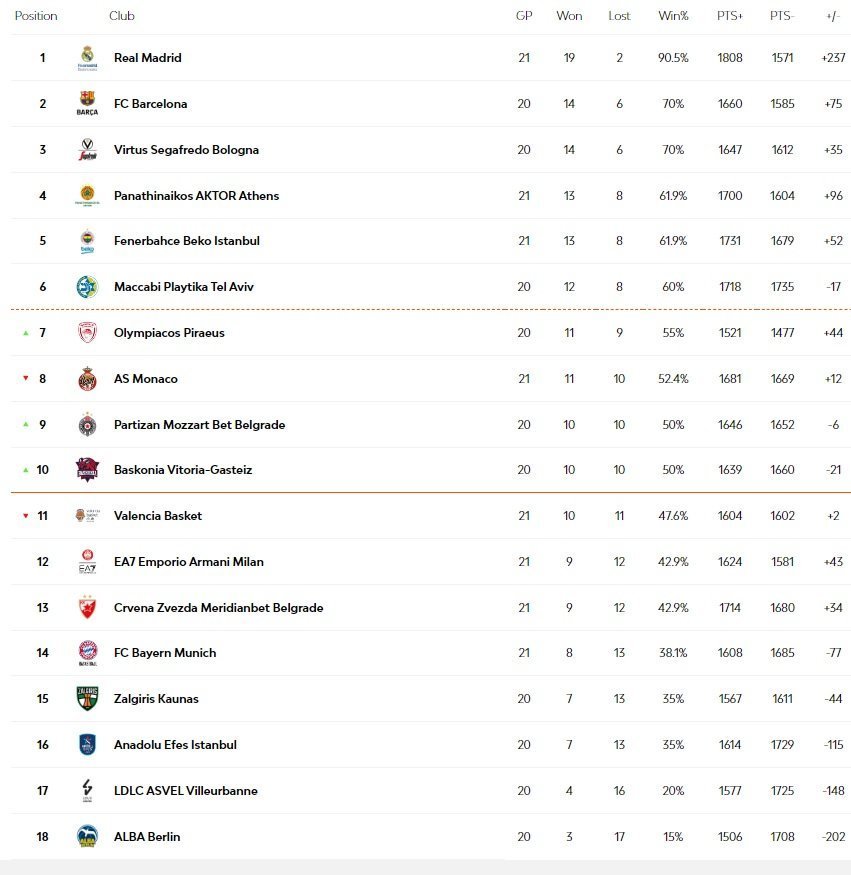The image size is (851, 875).
Task: Open the Partizan Mozzart Bet Belgrade link
Action: point(199,425)
